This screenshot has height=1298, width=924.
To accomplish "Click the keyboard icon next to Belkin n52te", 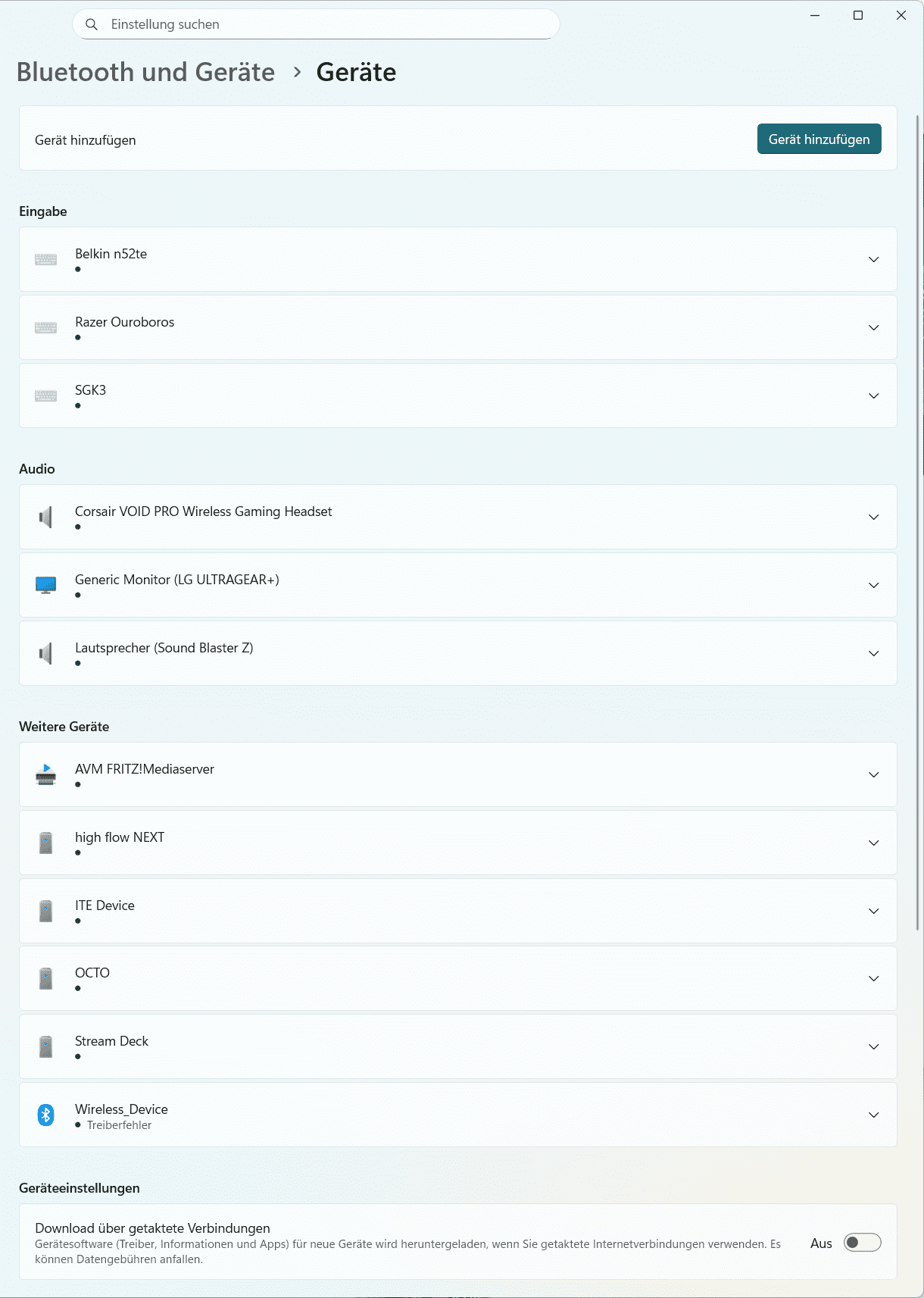I will click(x=46, y=260).
